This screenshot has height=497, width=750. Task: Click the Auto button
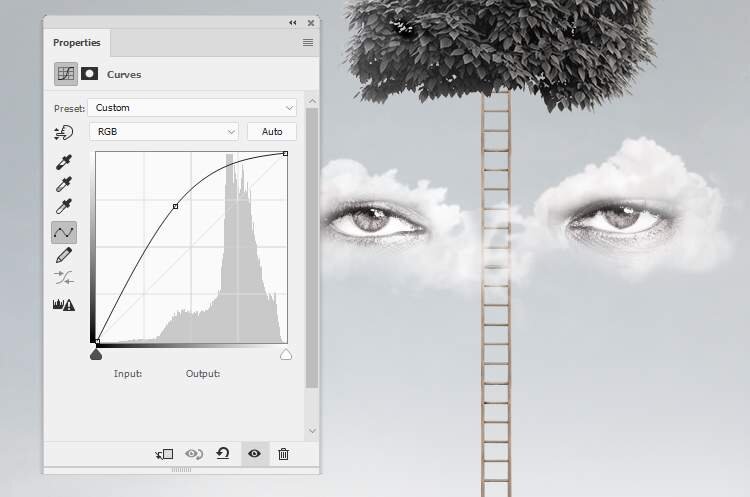[x=272, y=132]
